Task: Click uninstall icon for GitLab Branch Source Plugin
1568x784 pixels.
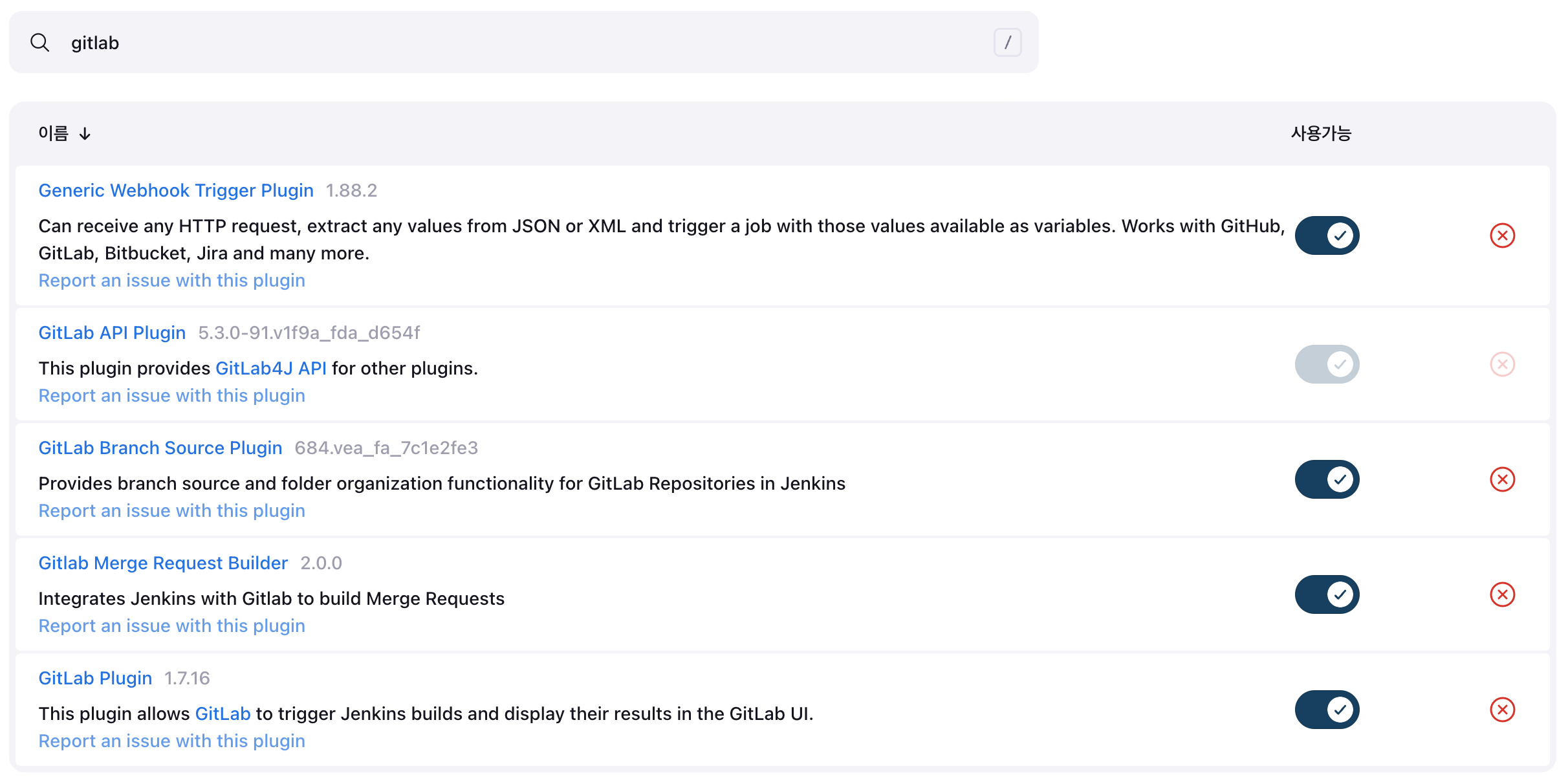Action: tap(1502, 479)
